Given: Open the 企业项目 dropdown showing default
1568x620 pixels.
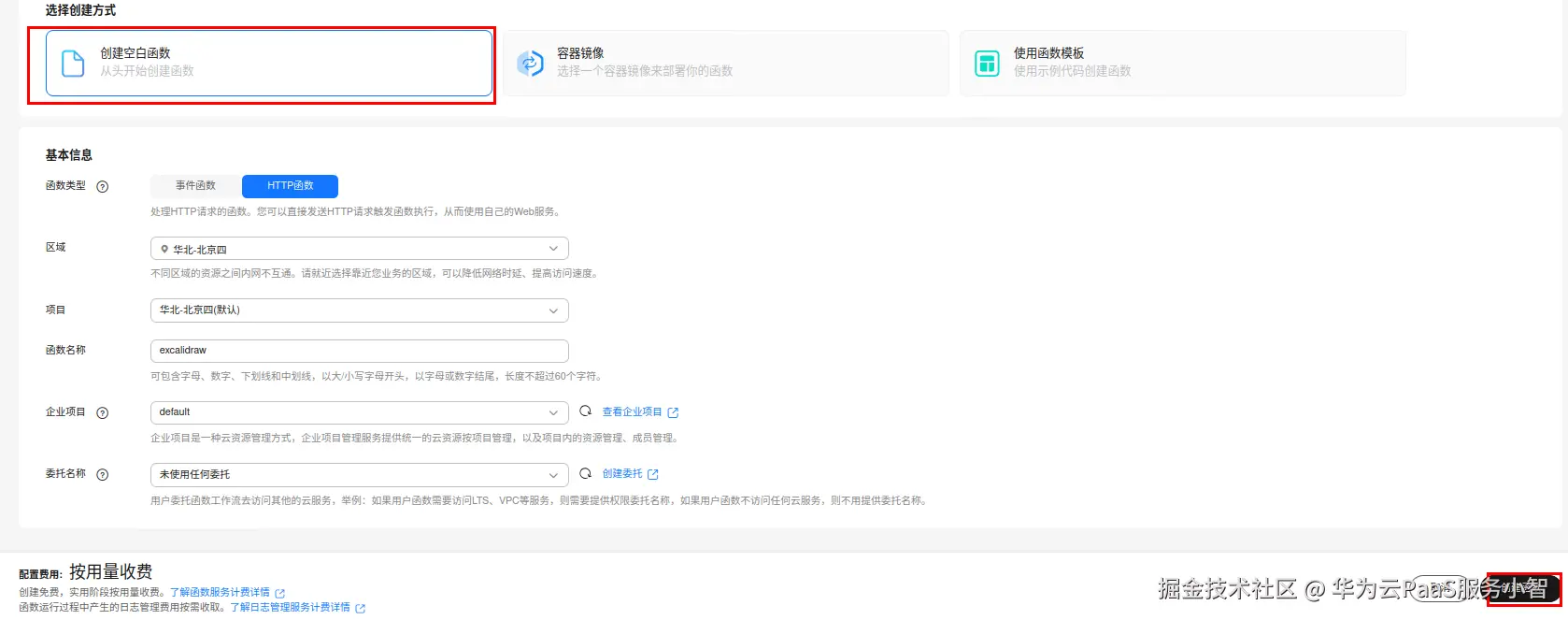Looking at the screenshot, I should click(x=360, y=412).
